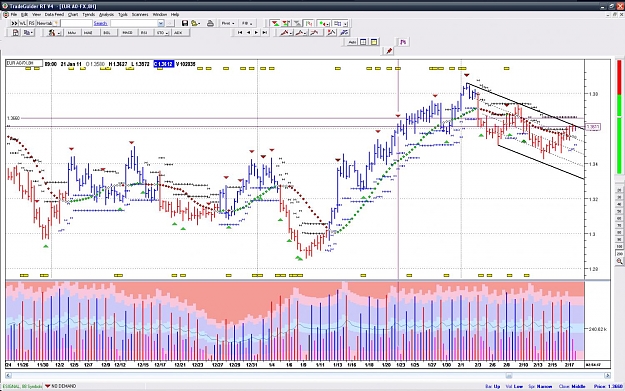The height and width of the screenshot is (391, 625).
Task: Toggle the grayed-out signals icon
Action: pos(297,23)
